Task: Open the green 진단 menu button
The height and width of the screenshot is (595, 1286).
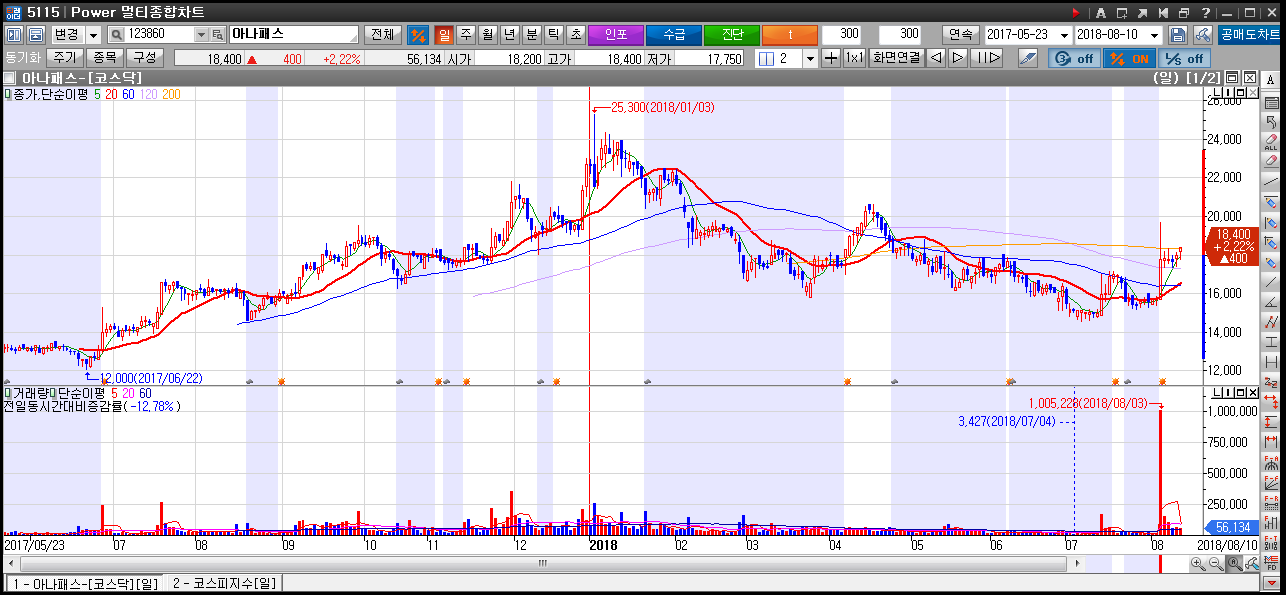Action: 732,34
